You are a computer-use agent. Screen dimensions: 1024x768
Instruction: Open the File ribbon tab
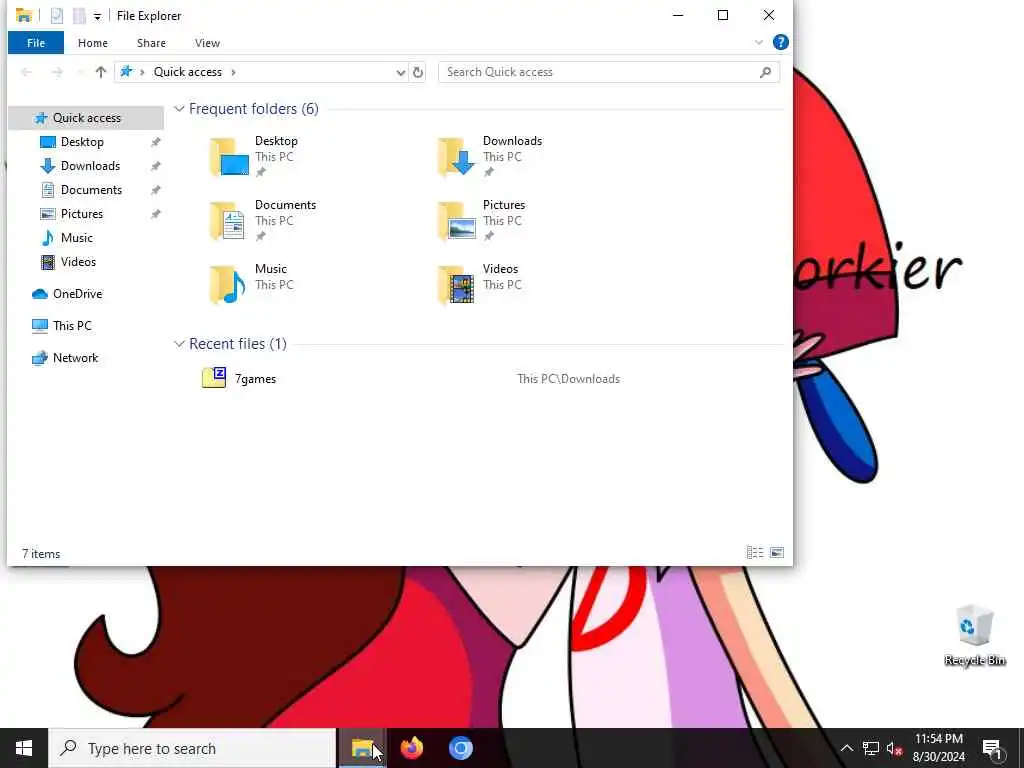(x=36, y=43)
